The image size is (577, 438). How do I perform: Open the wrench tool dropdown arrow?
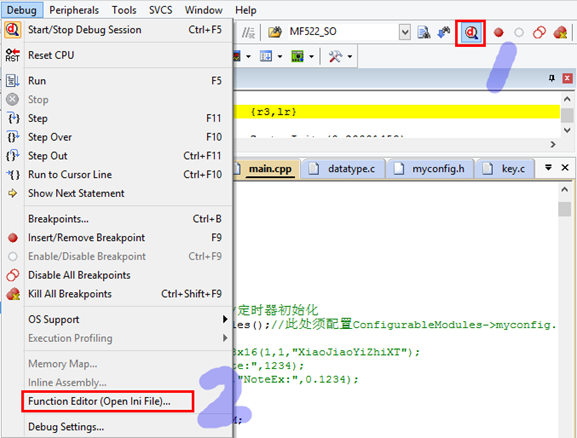coord(350,57)
